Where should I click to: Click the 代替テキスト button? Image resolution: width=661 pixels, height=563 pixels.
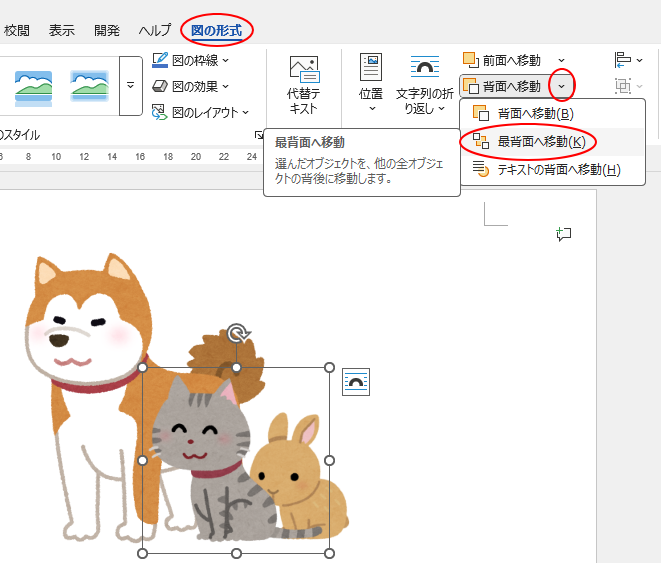click(x=304, y=86)
